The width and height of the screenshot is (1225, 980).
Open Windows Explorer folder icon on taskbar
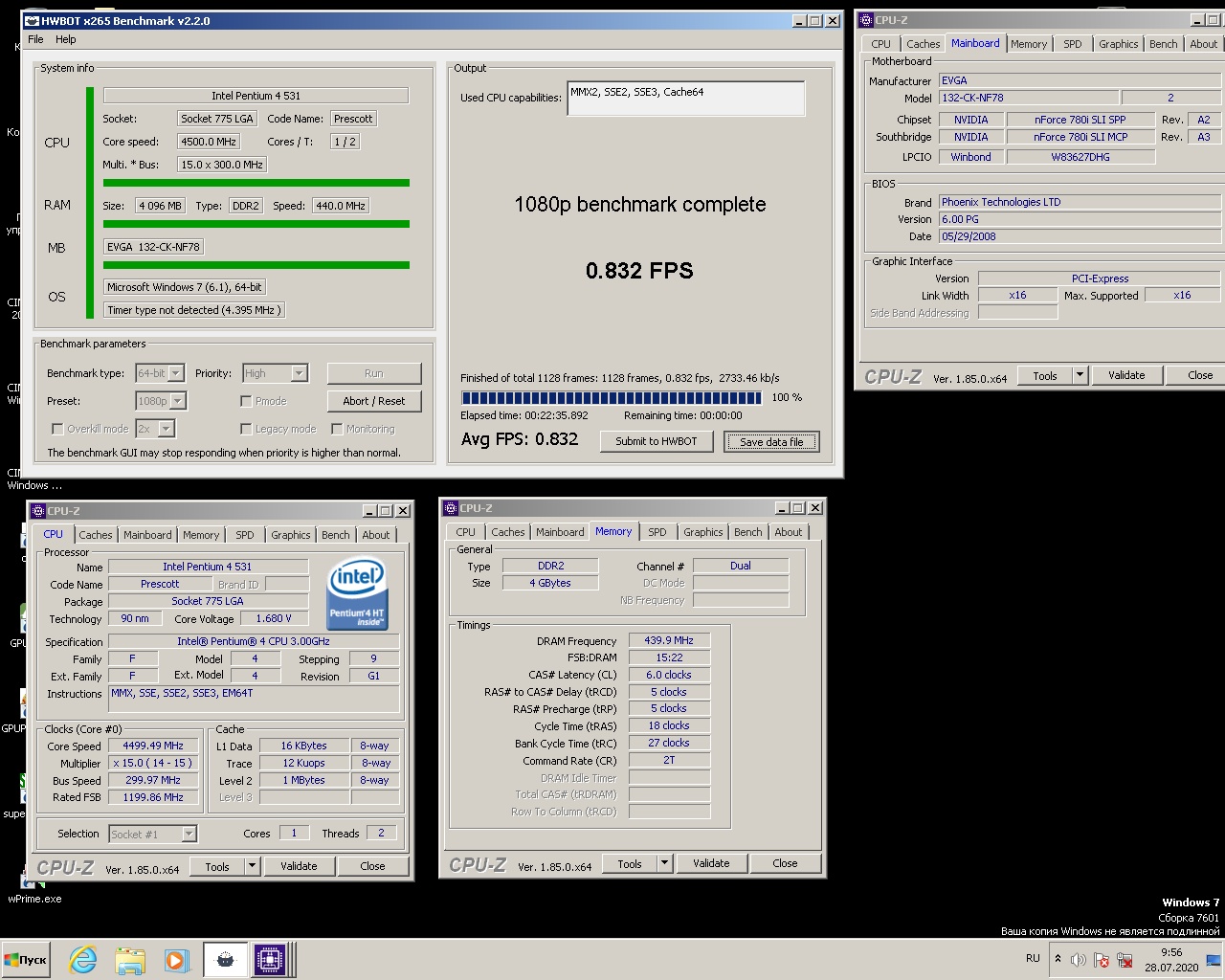[130, 960]
